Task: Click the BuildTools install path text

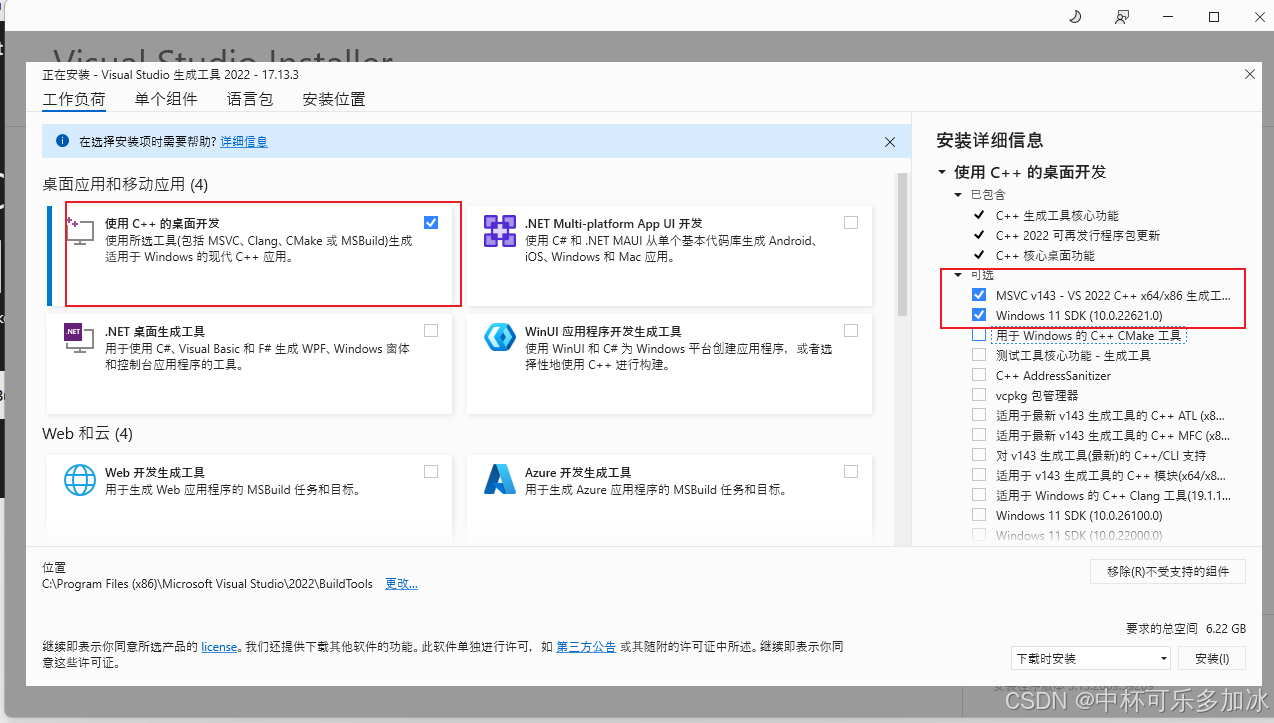Action: (x=207, y=583)
